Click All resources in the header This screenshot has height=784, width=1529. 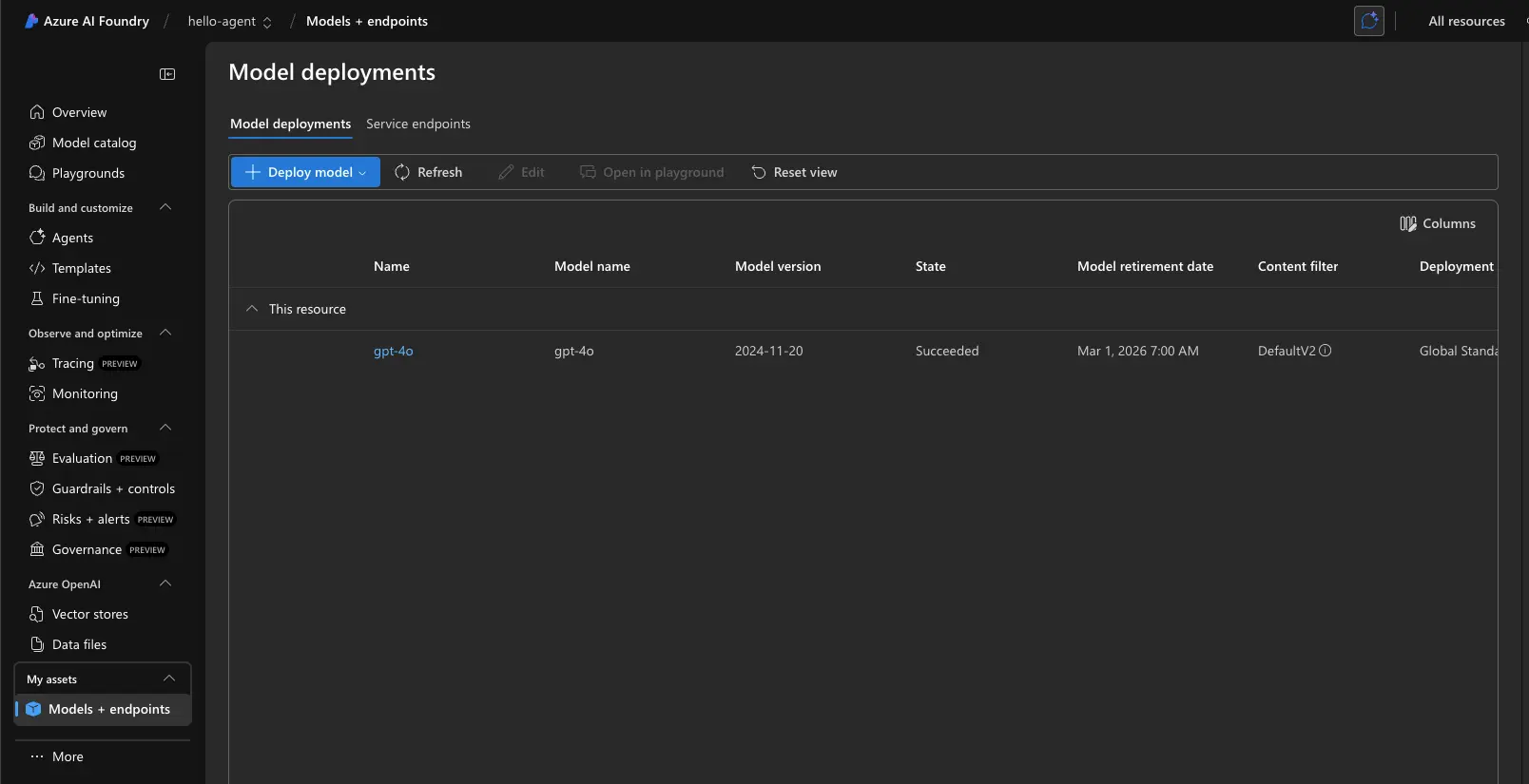pyautogui.click(x=1466, y=21)
